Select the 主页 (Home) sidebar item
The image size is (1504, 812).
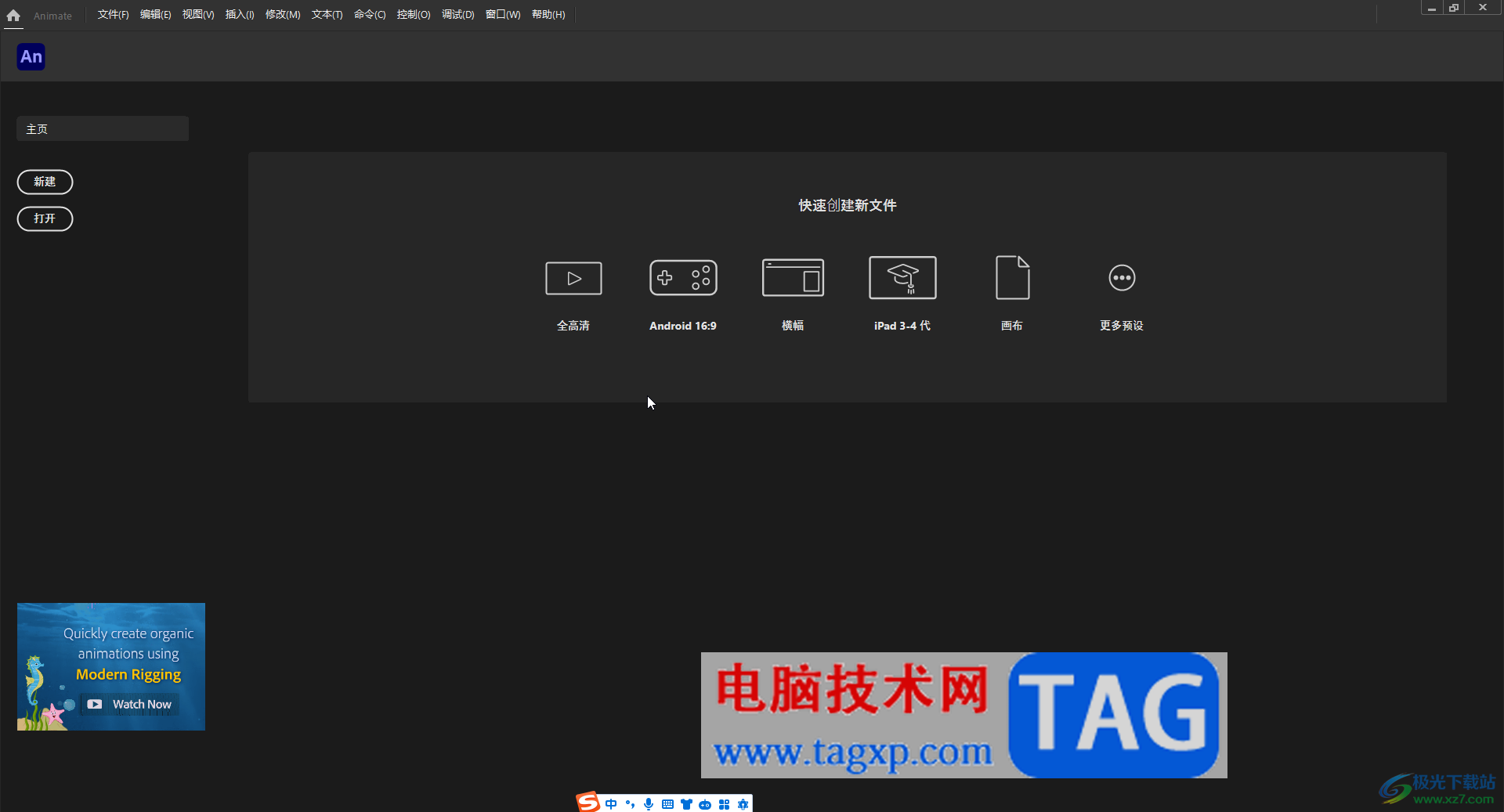point(103,128)
